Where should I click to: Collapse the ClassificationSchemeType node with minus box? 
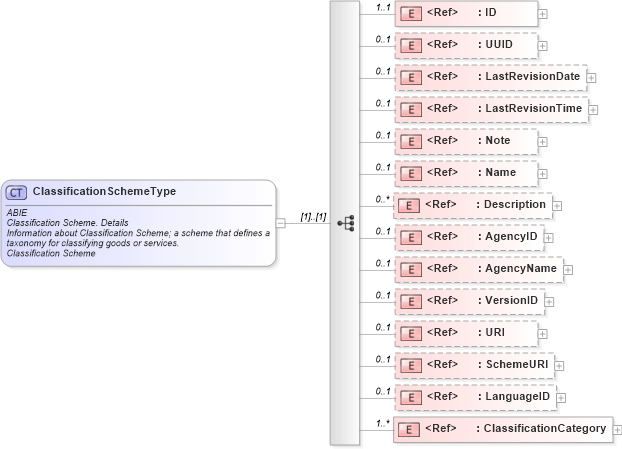[280, 223]
